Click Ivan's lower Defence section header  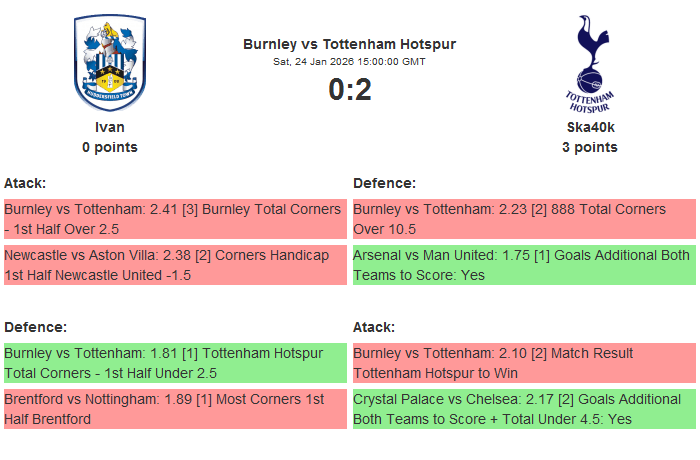coord(35,327)
